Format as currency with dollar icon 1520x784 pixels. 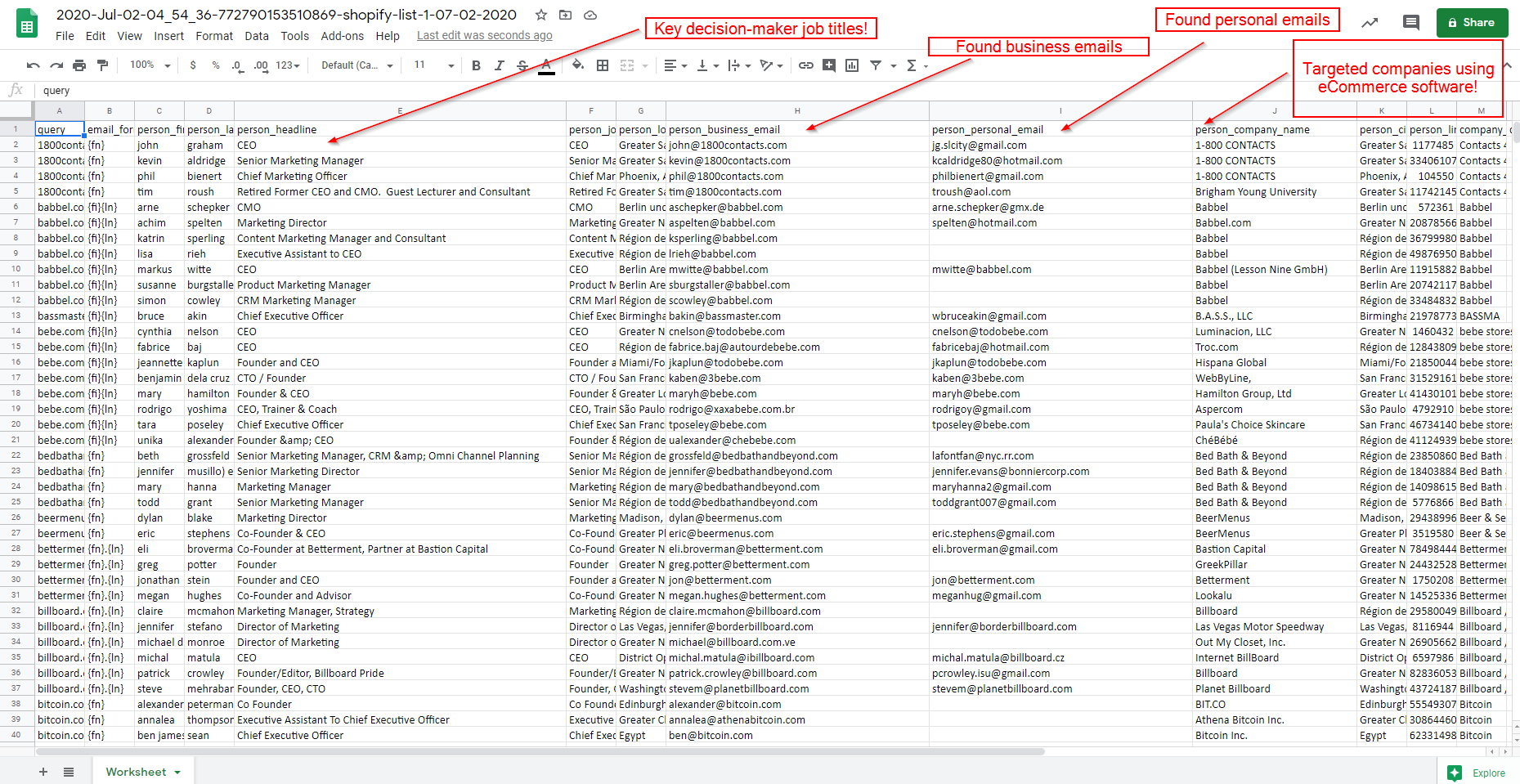[x=193, y=65]
